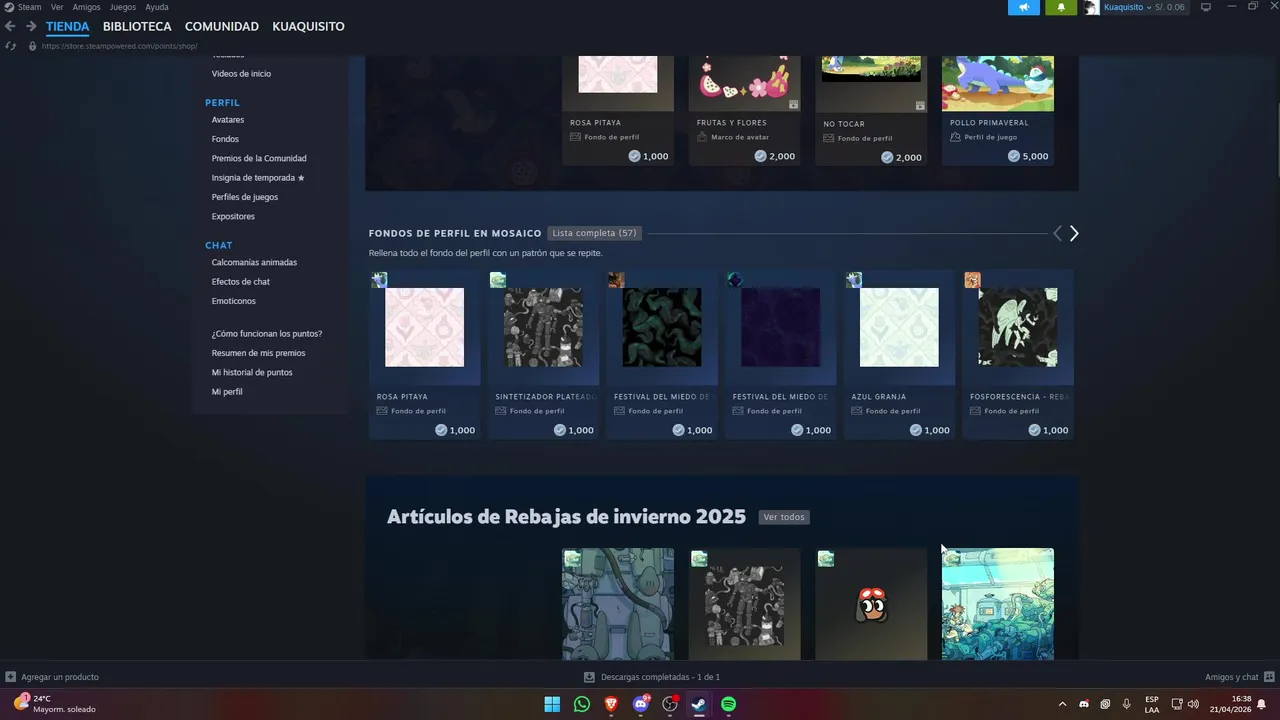Viewport: 1280px width, 720px height.
Task: Click the microphone tray icon
Action: pos(1126,704)
